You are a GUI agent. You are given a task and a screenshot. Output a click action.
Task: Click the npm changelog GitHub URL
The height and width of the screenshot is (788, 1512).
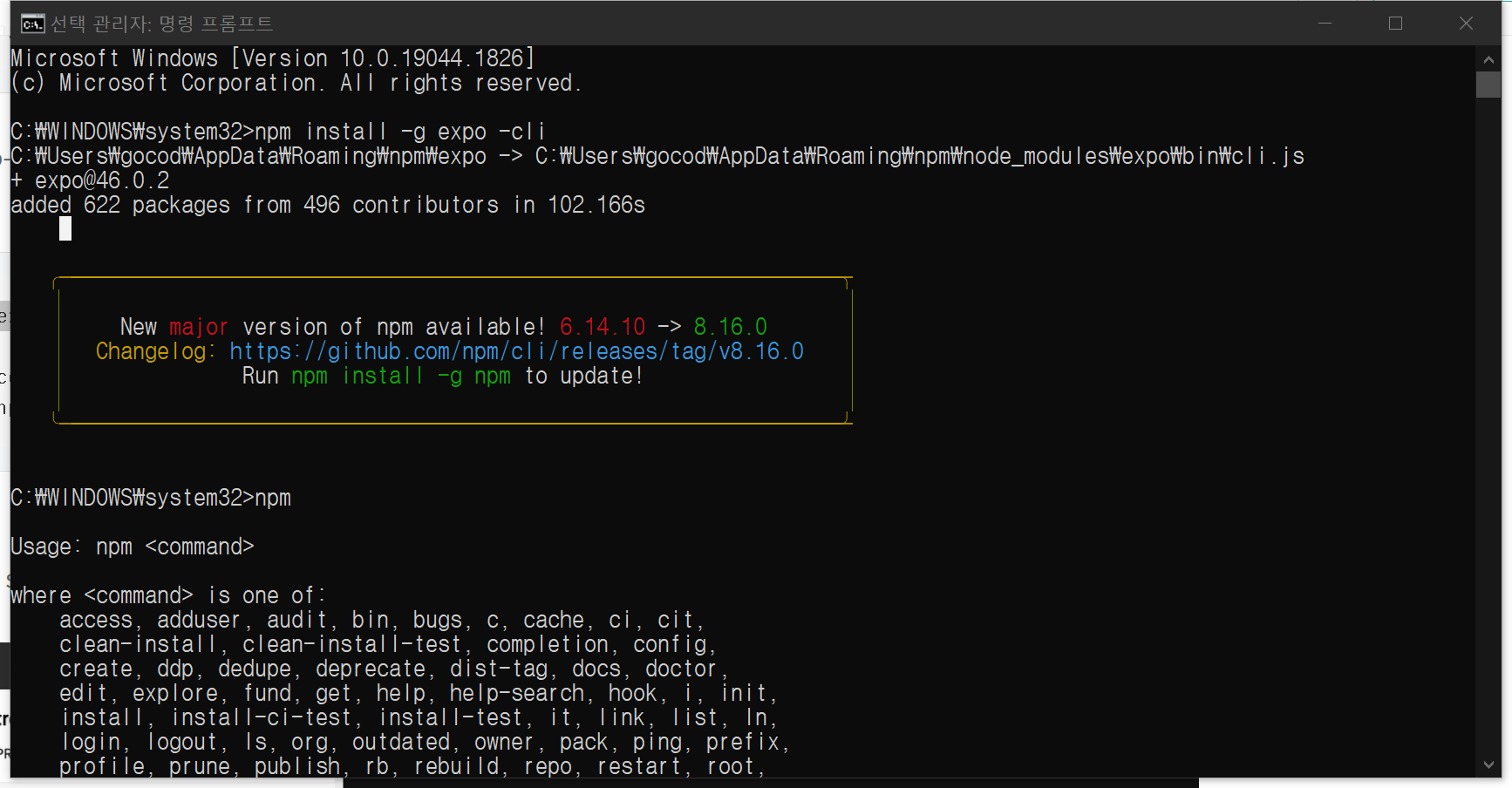click(x=516, y=351)
